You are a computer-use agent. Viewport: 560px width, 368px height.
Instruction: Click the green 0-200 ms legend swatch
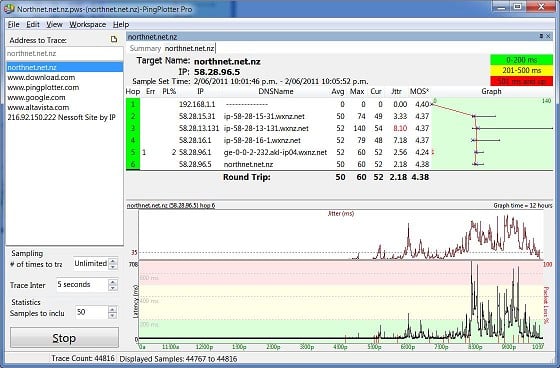521,60
